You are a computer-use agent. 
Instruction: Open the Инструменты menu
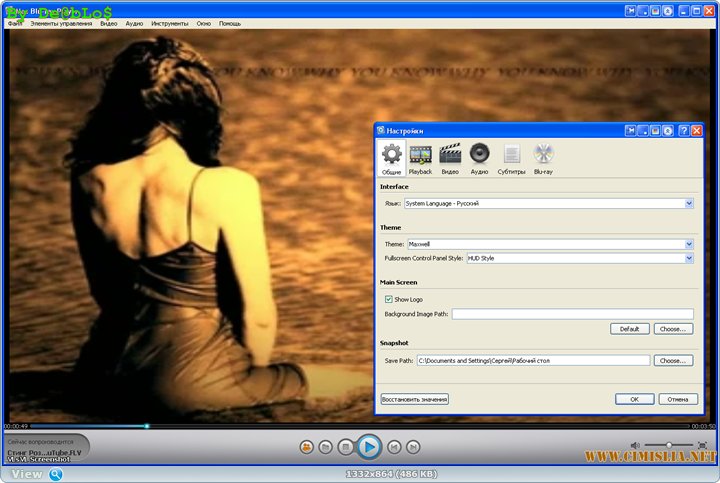click(x=171, y=22)
